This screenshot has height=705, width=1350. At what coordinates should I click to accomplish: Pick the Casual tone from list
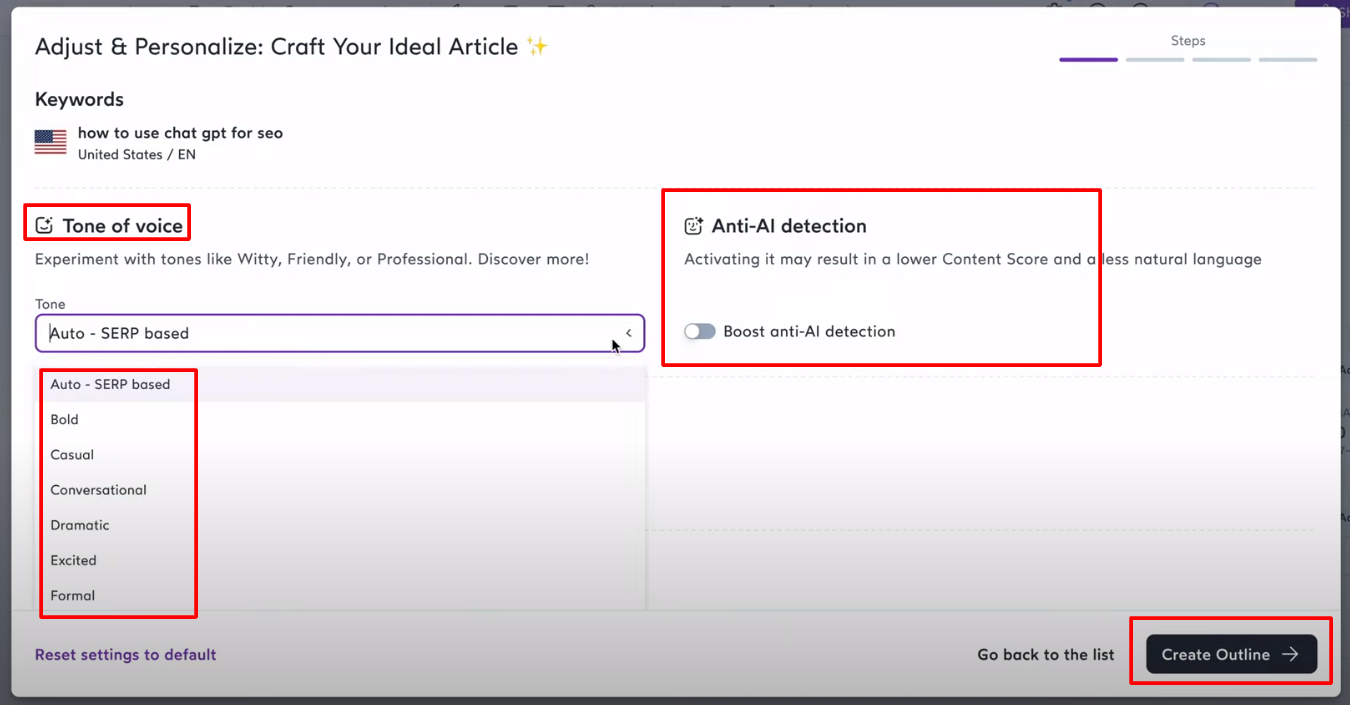pos(72,455)
